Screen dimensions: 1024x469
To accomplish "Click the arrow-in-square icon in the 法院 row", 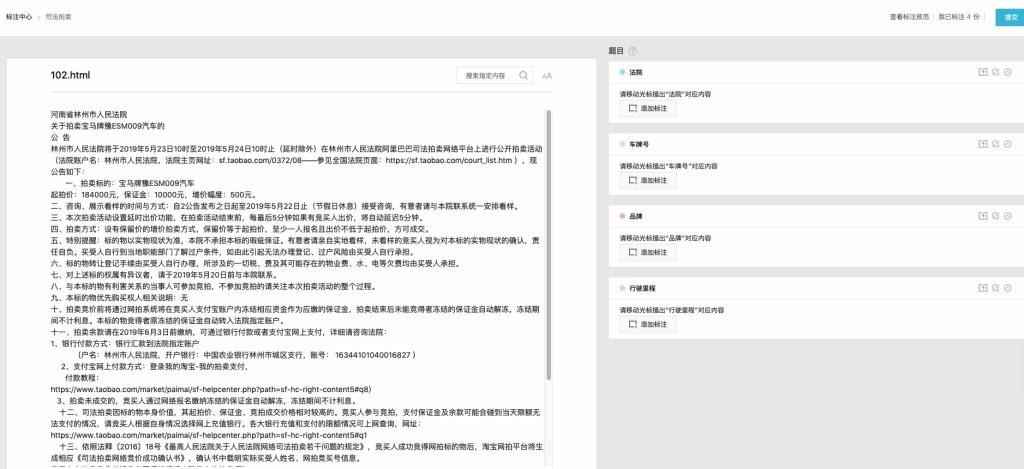I will tap(982, 72).
